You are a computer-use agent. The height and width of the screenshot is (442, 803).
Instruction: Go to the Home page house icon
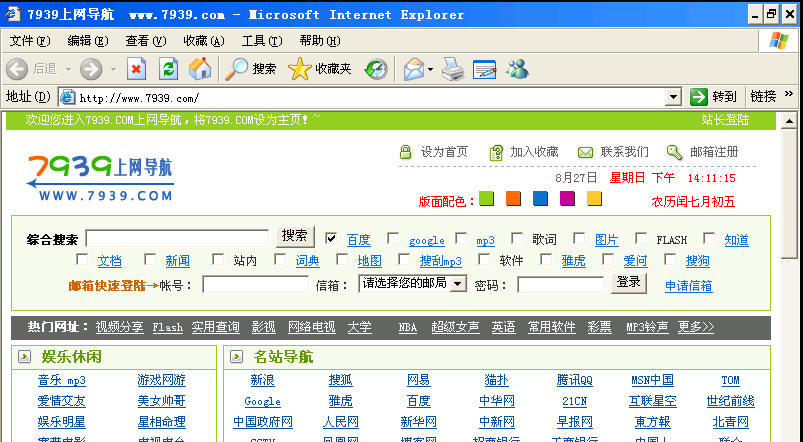coord(200,69)
